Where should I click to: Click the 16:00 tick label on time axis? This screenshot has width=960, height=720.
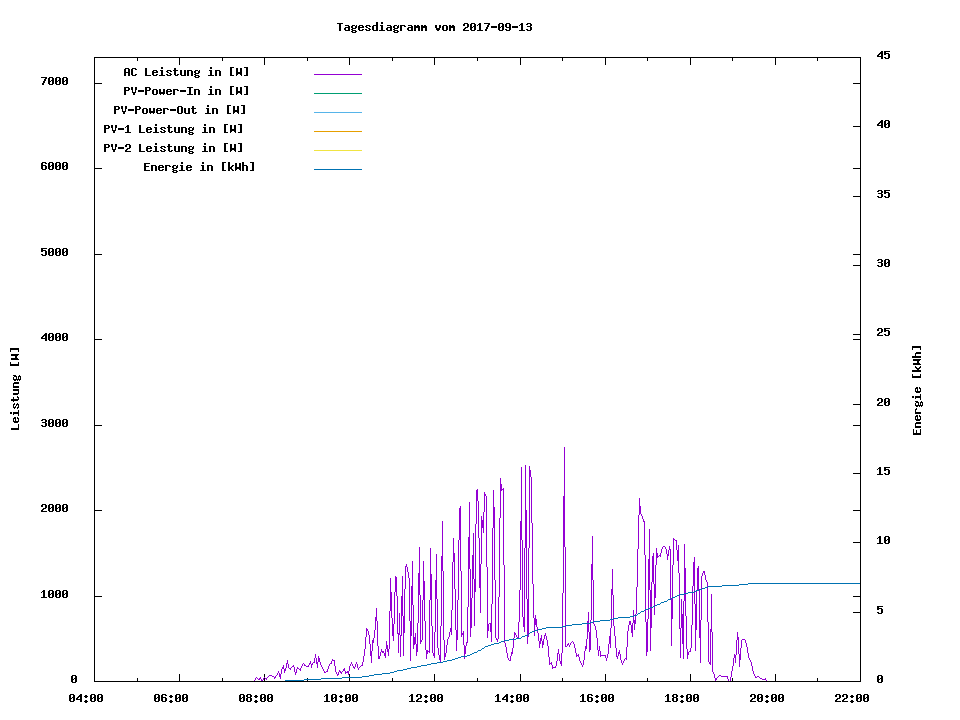(596, 699)
